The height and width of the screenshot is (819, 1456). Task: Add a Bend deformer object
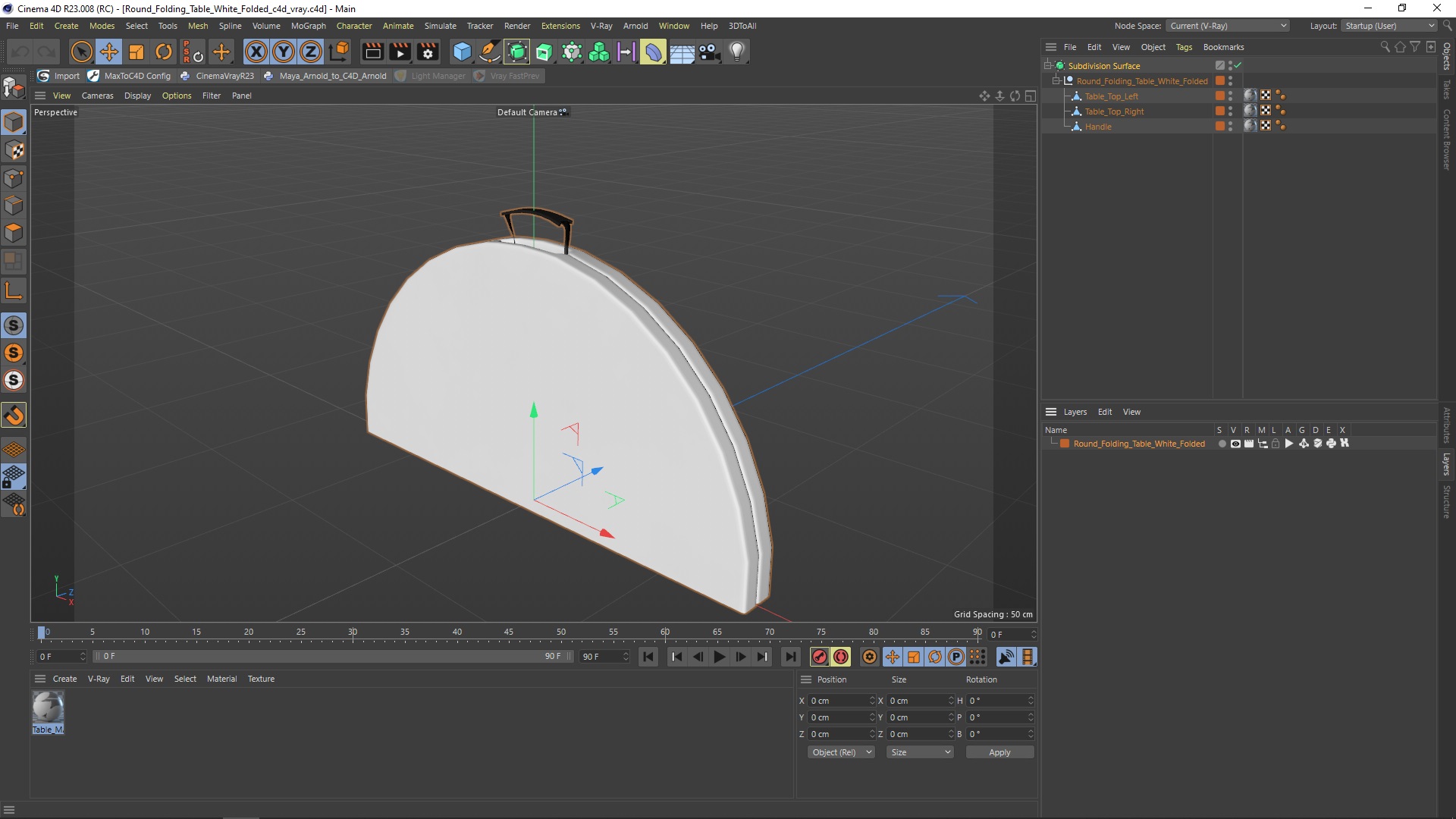point(653,52)
